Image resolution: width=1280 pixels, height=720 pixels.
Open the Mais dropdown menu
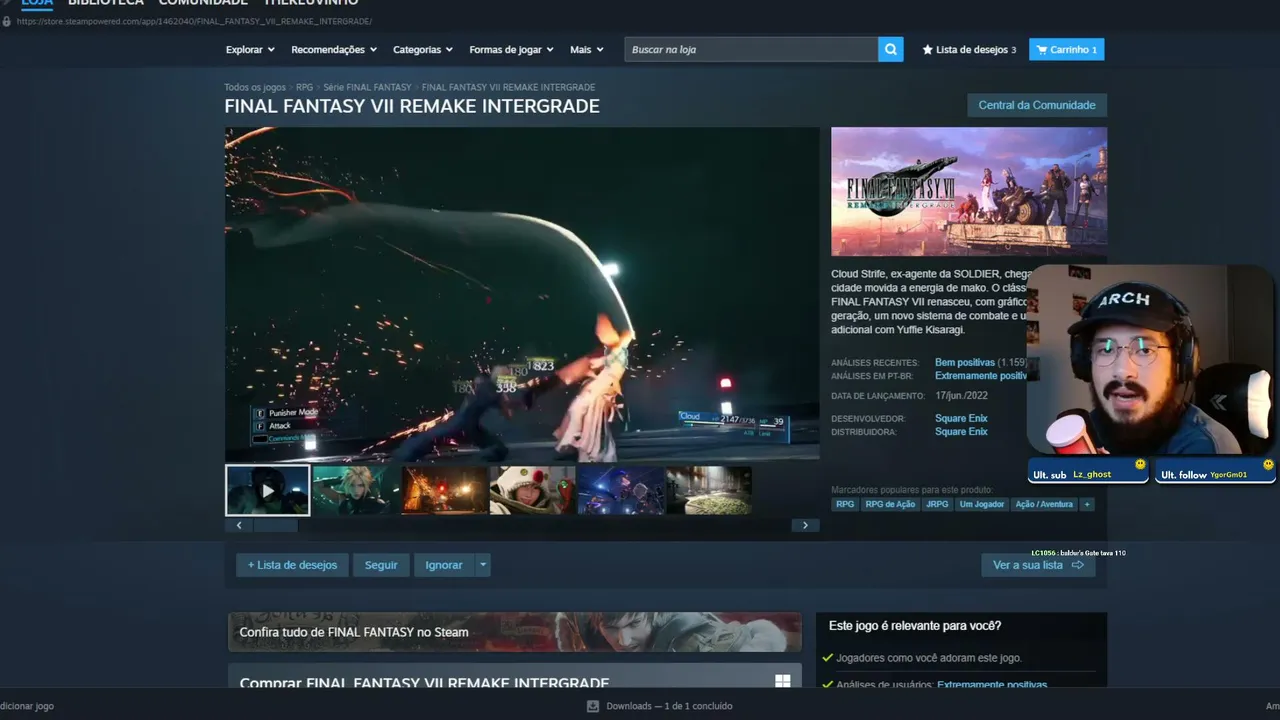point(587,49)
